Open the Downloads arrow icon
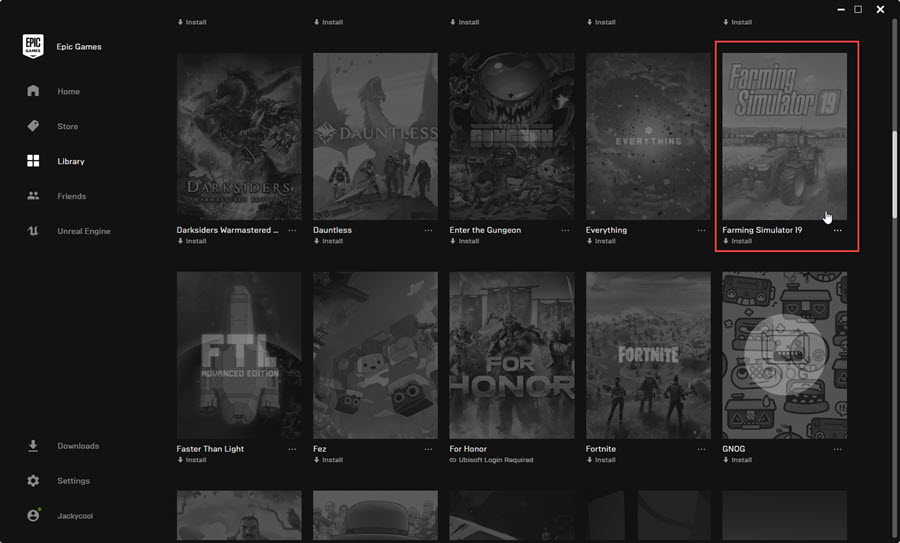Image resolution: width=900 pixels, height=543 pixels. point(33,446)
